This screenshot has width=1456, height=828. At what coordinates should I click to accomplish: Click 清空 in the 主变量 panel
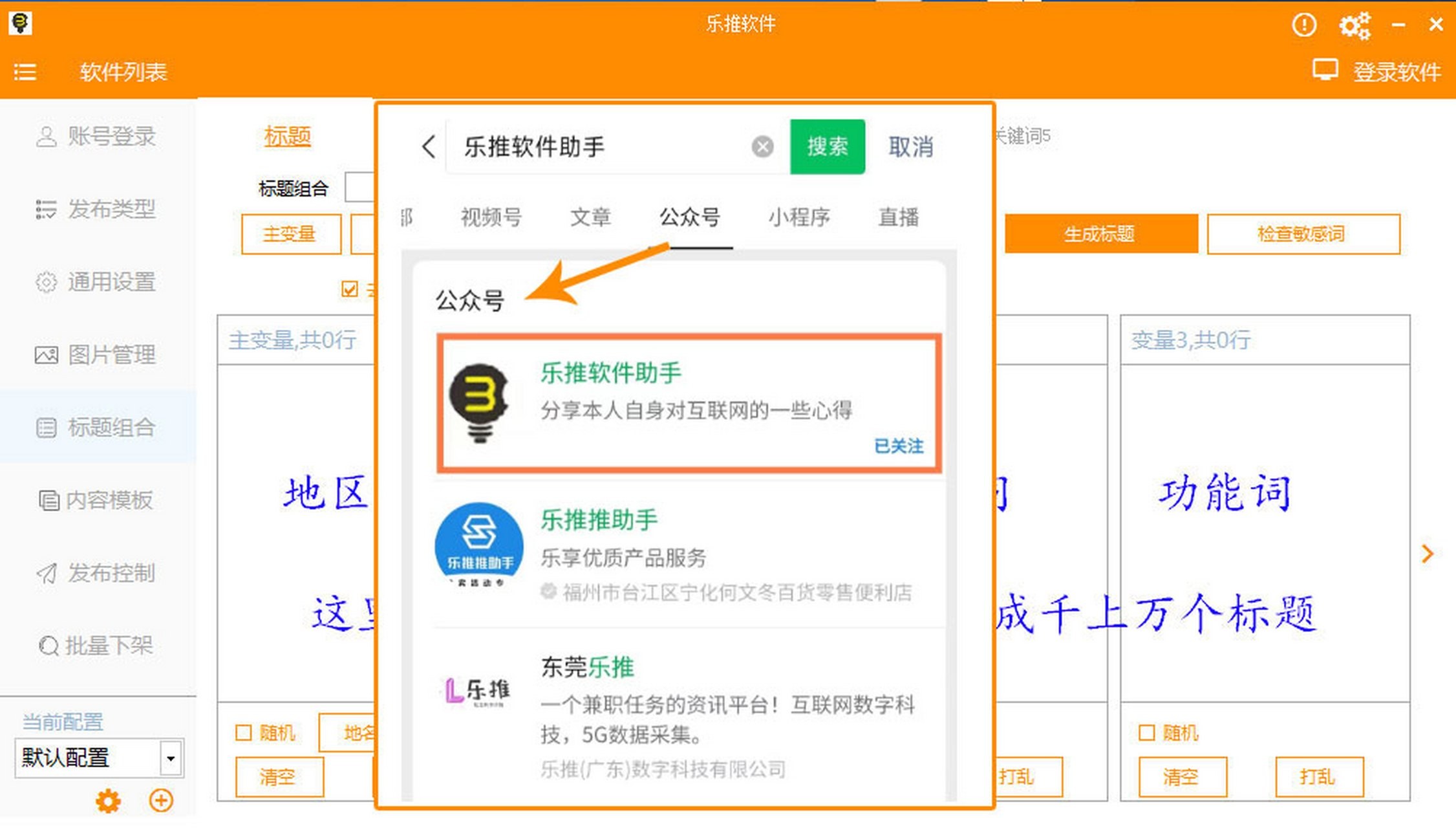click(x=279, y=776)
